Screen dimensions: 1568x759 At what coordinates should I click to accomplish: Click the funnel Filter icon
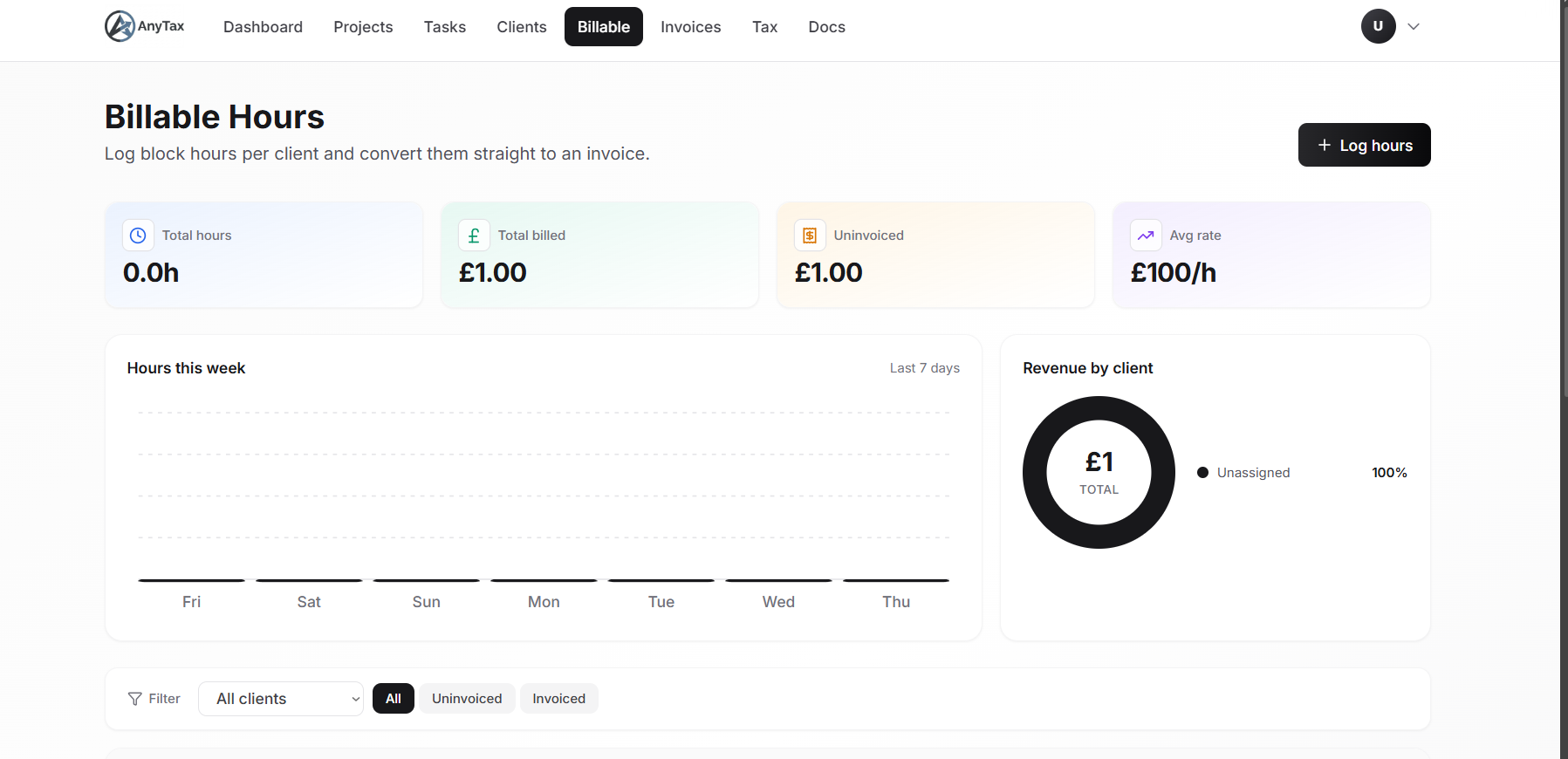134,699
